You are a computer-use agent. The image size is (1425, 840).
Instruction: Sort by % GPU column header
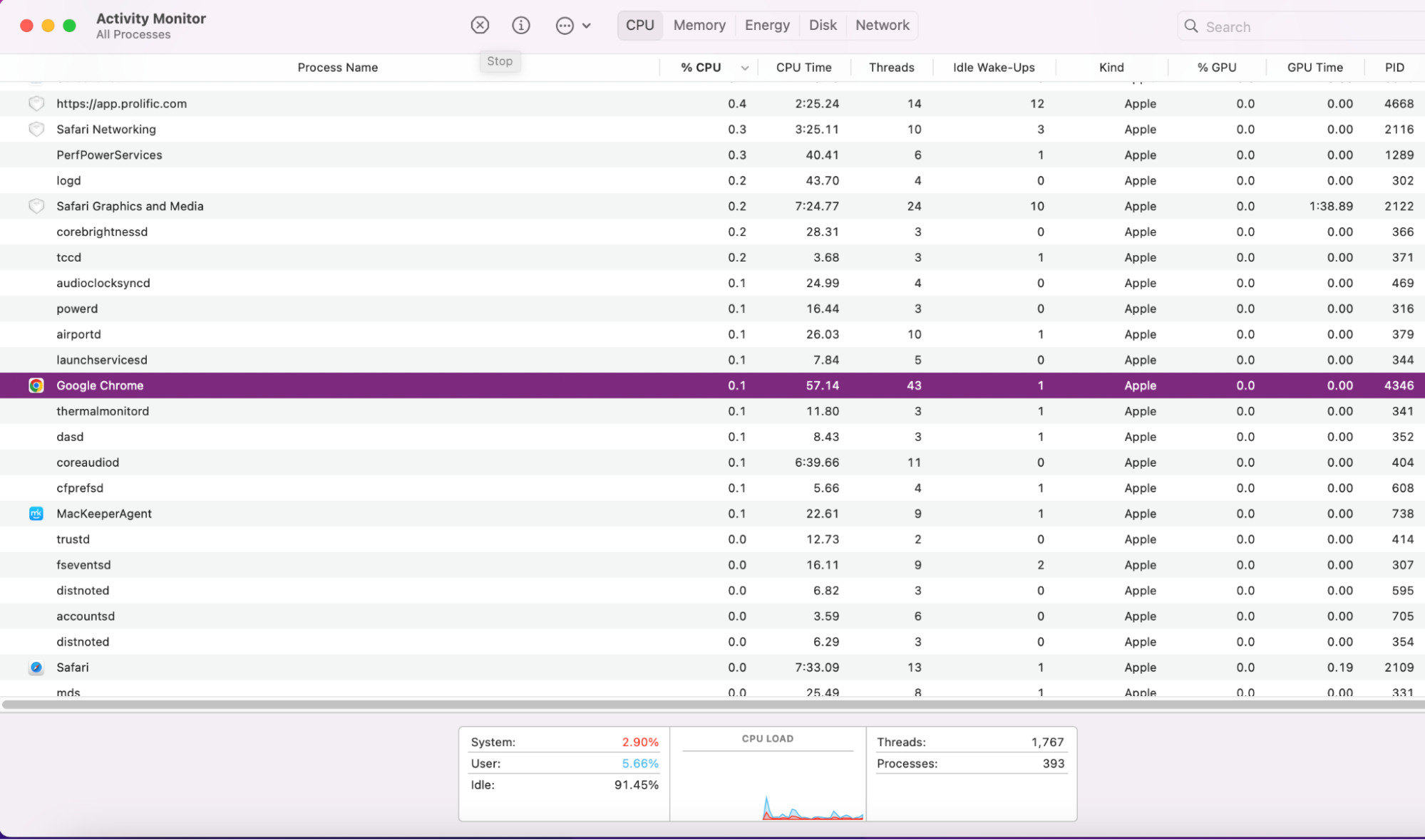click(1217, 67)
